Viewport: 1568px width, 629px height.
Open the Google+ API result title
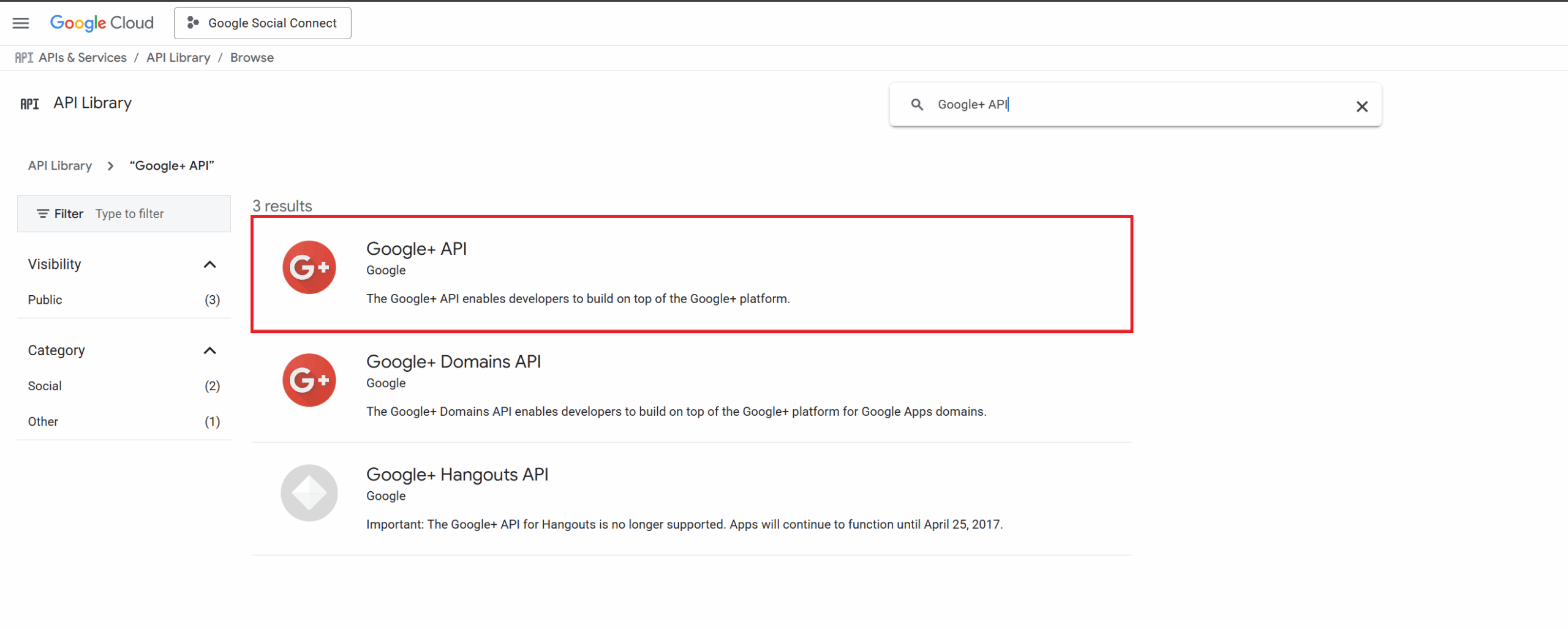coord(417,249)
